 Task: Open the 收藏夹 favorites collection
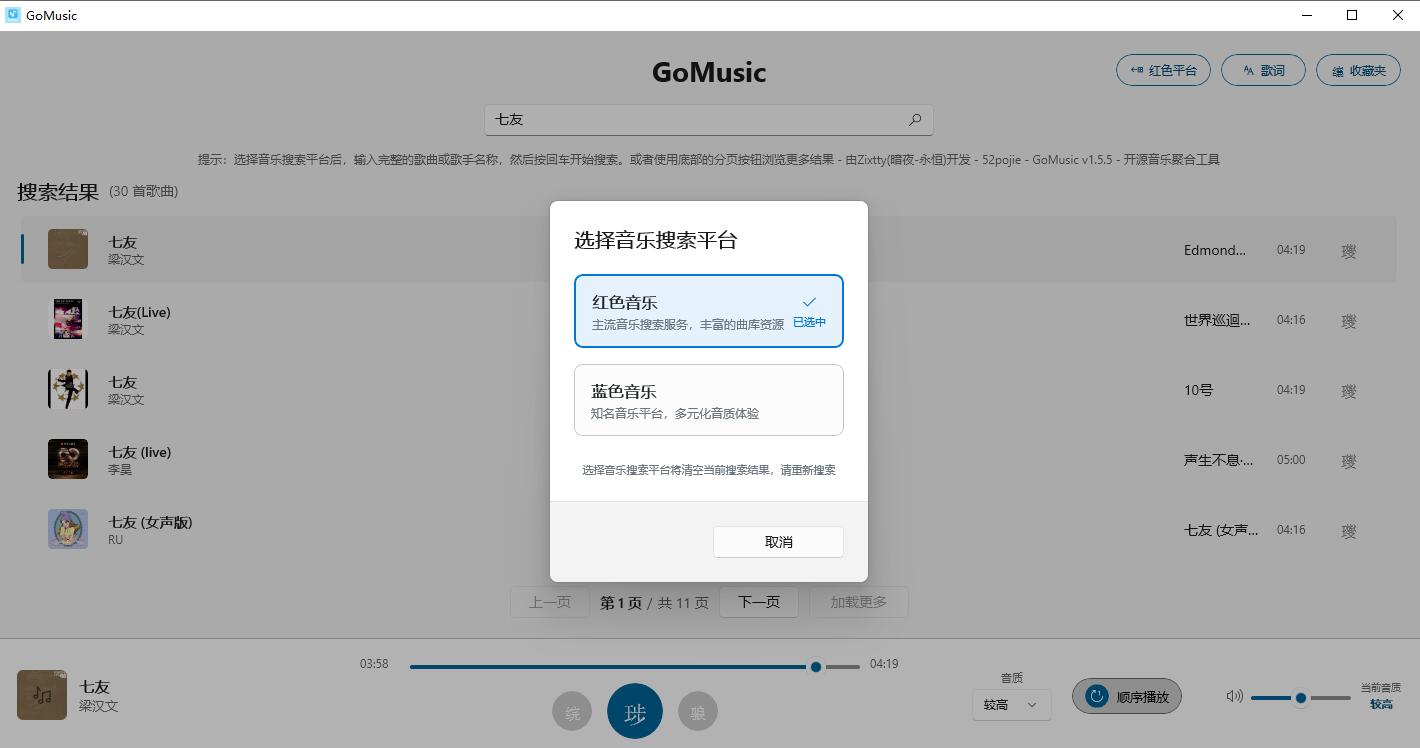(1358, 70)
